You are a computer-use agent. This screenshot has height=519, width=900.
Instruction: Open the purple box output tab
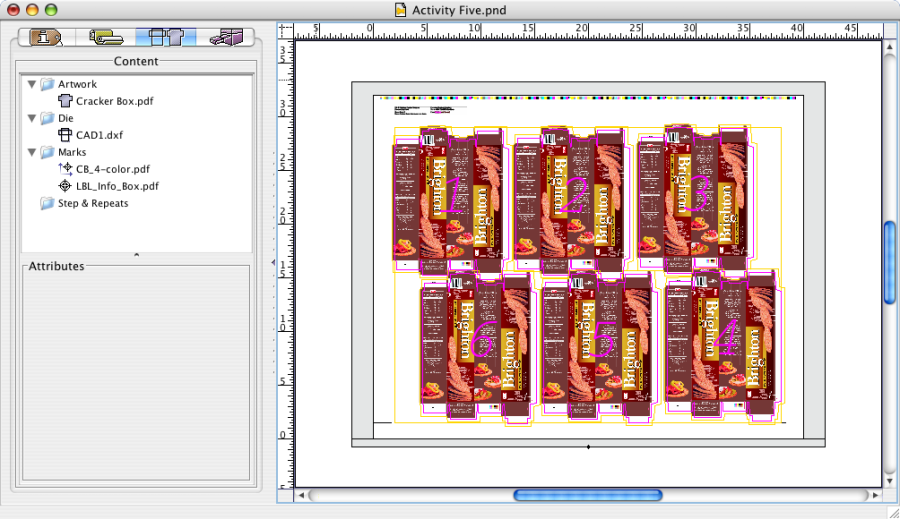pyautogui.click(x=226, y=38)
